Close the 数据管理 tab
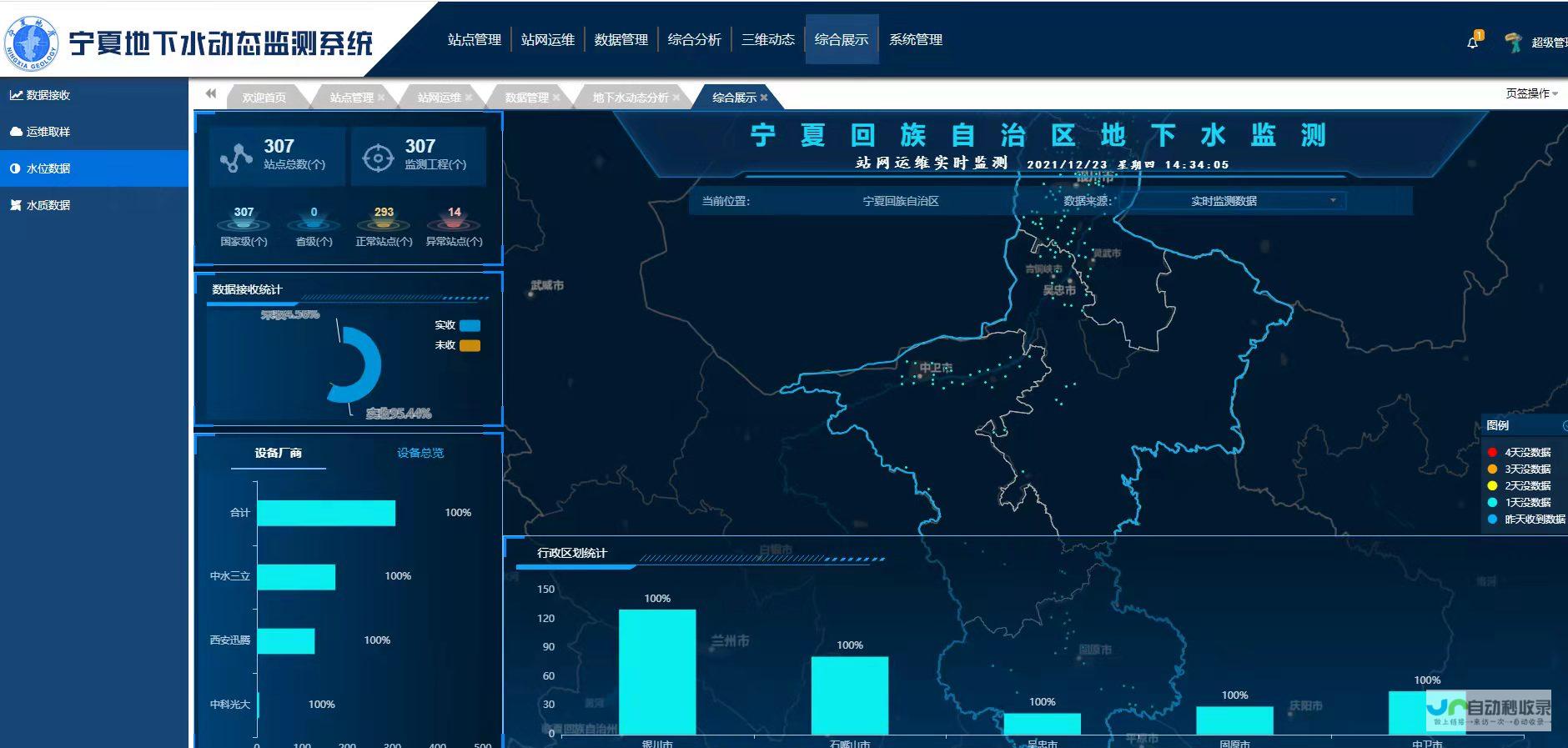 coord(556,98)
